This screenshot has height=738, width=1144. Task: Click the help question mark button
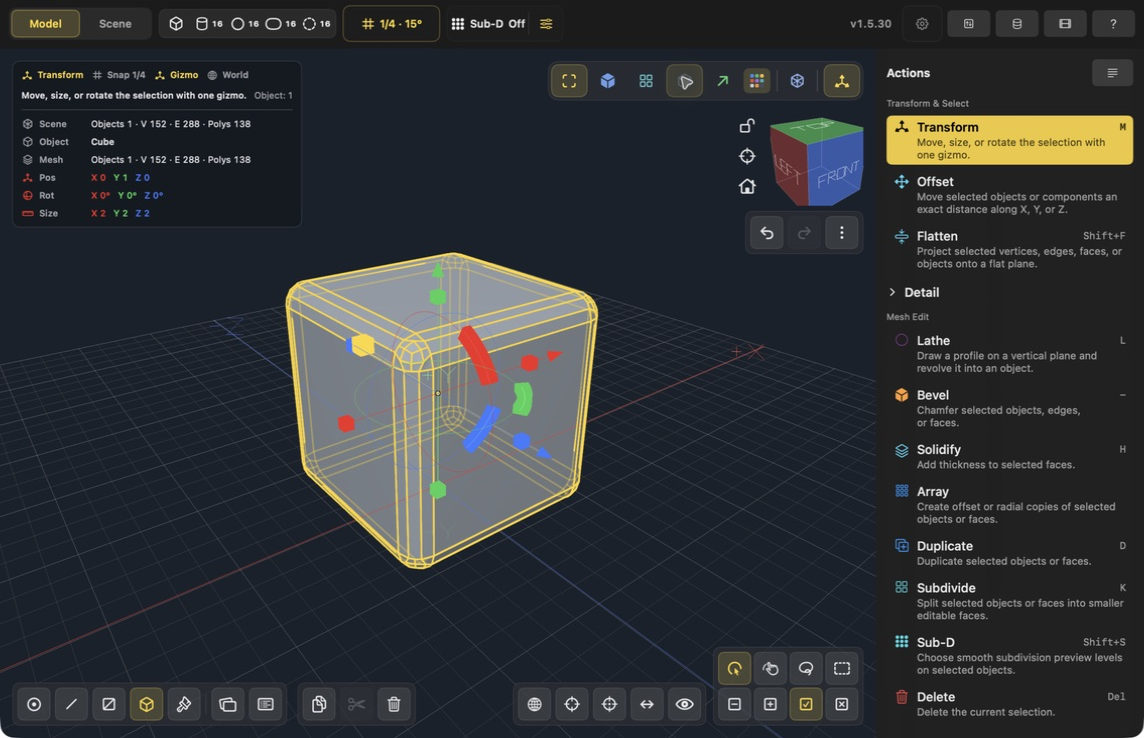(x=1113, y=24)
